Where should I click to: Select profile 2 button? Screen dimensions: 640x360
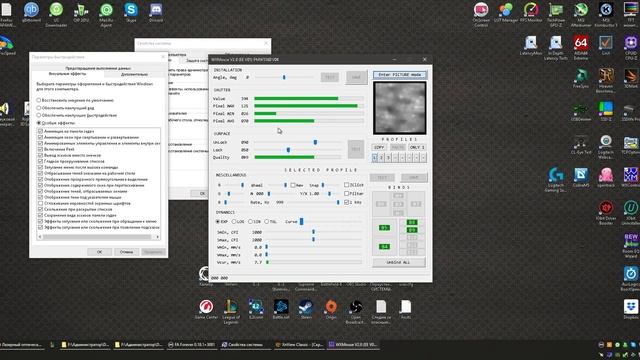(x=382, y=158)
